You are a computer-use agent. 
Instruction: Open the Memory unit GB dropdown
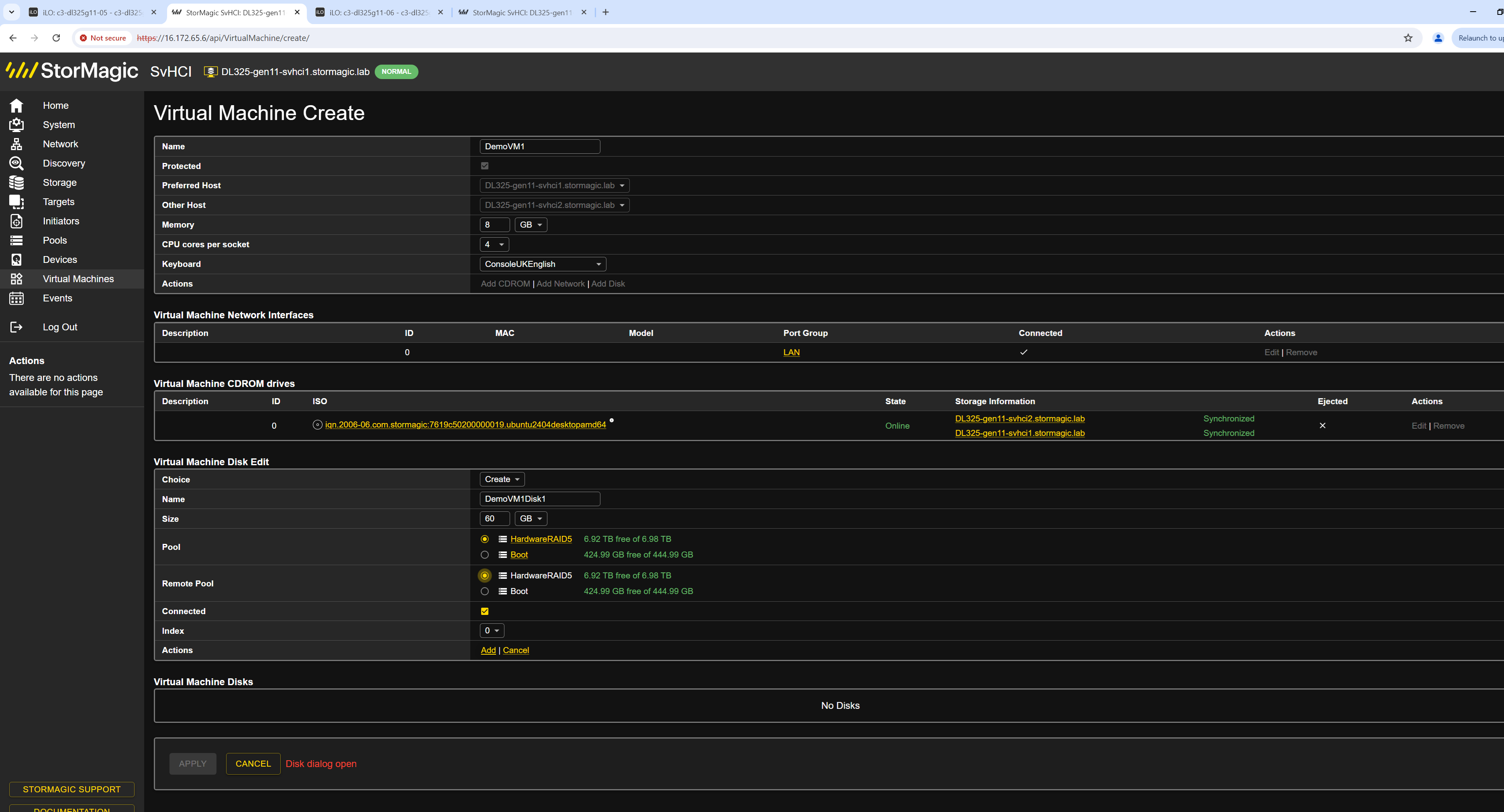pyautogui.click(x=531, y=225)
